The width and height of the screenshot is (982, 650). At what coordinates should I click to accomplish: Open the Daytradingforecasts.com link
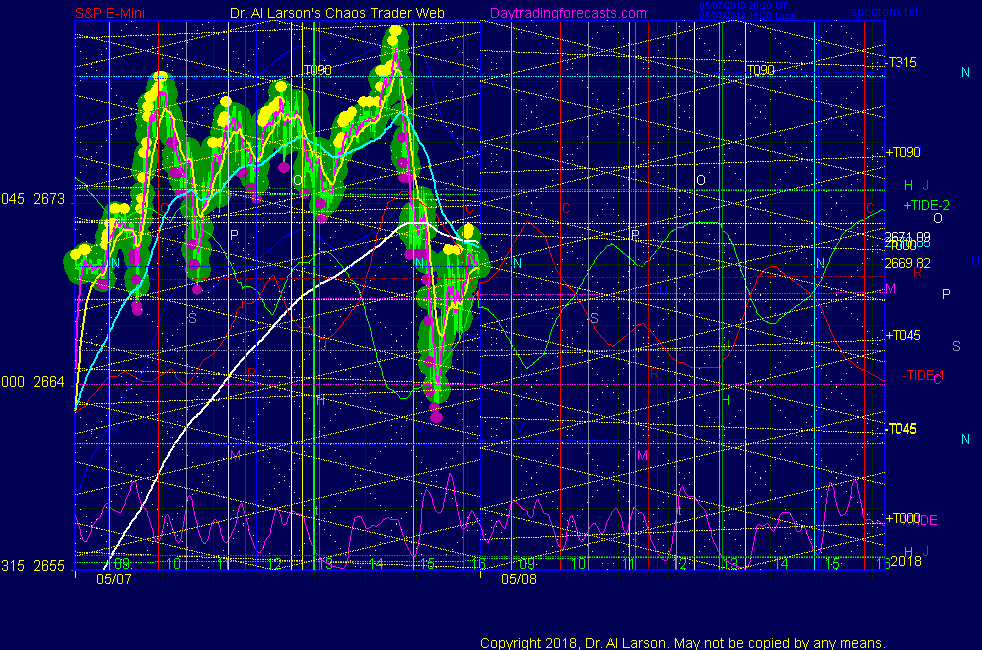567,13
